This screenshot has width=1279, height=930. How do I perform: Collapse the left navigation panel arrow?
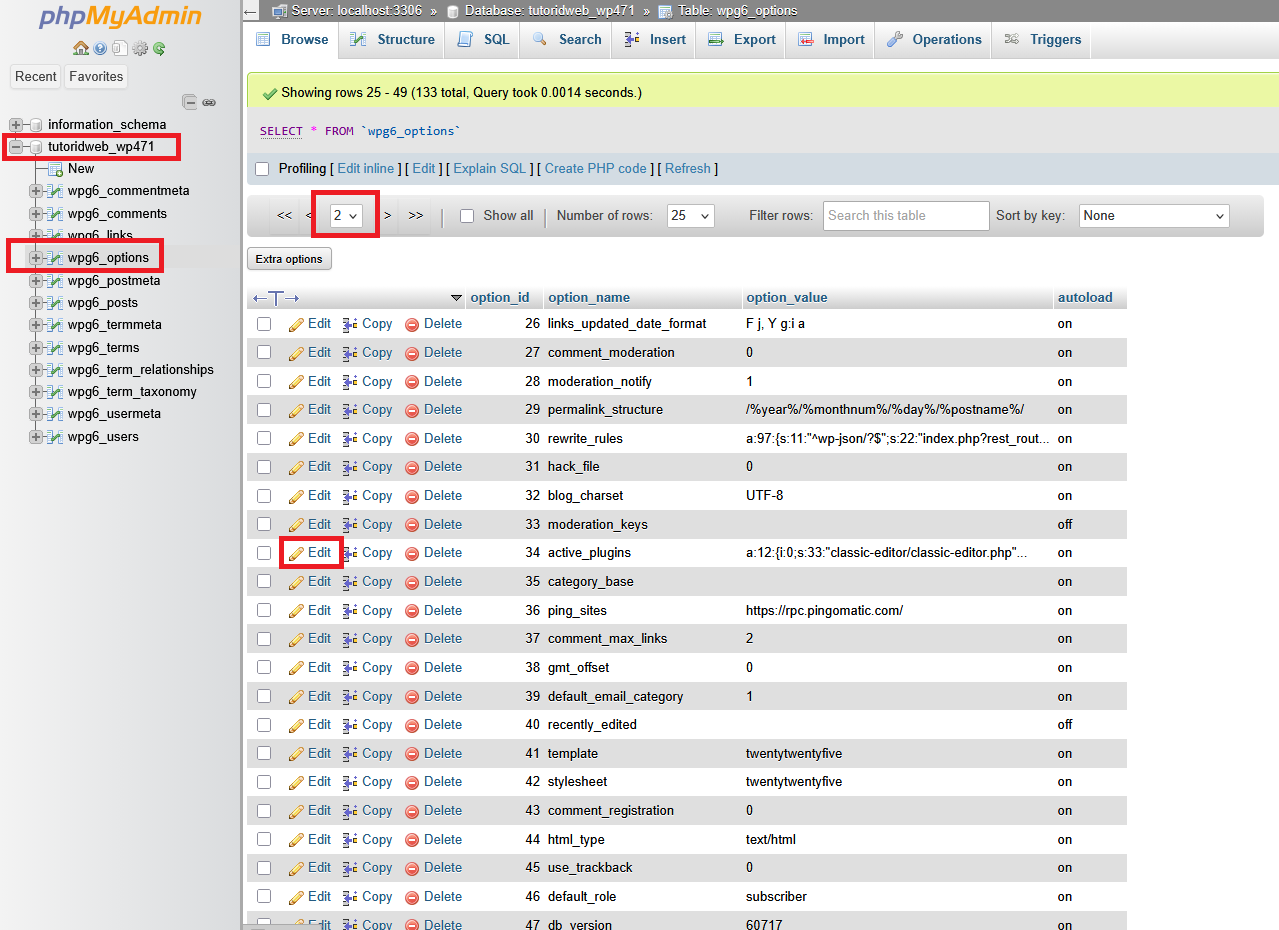pyautogui.click(x=249, y=11)
